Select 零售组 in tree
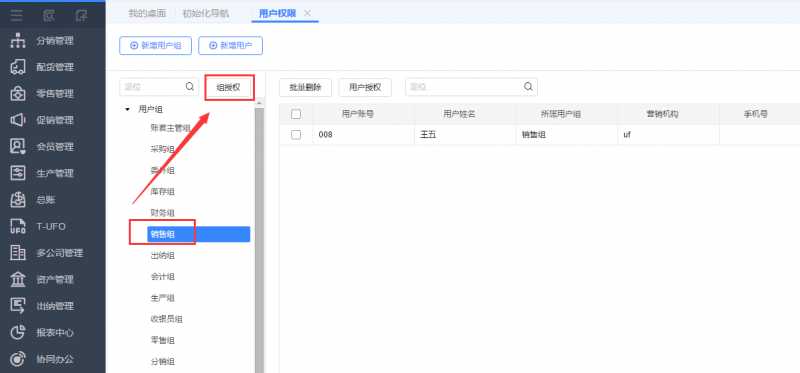 tap(163, 340)
